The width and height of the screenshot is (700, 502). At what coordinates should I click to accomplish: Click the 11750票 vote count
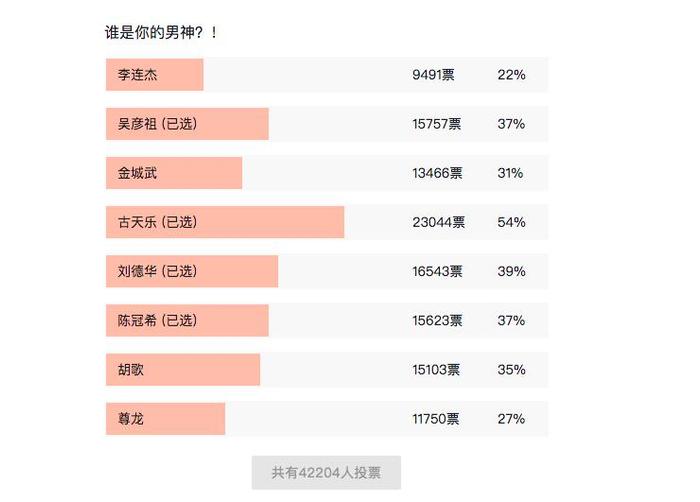click(x=435, y=418)
